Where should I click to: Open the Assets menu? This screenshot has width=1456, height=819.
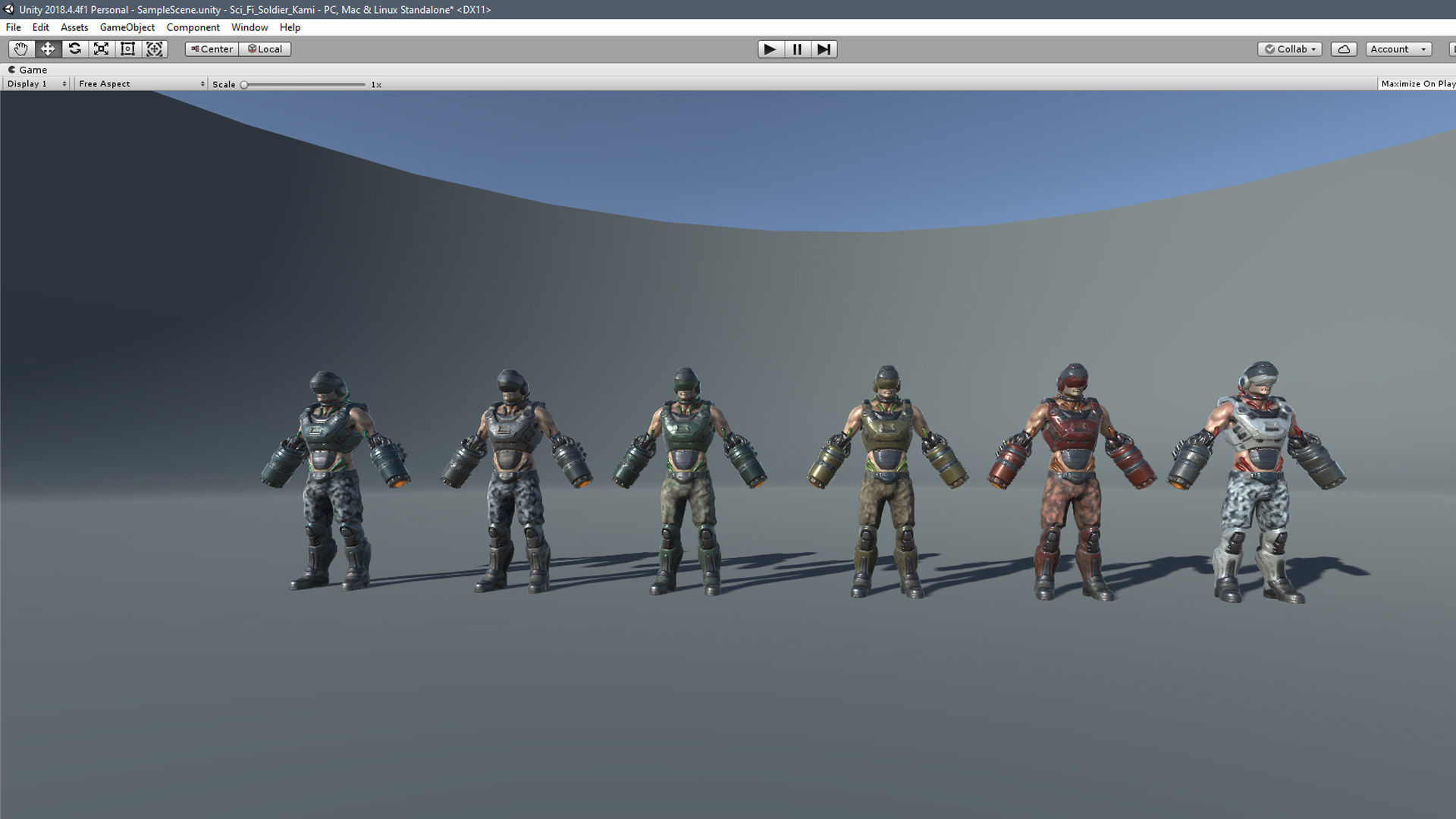(74, 27)
